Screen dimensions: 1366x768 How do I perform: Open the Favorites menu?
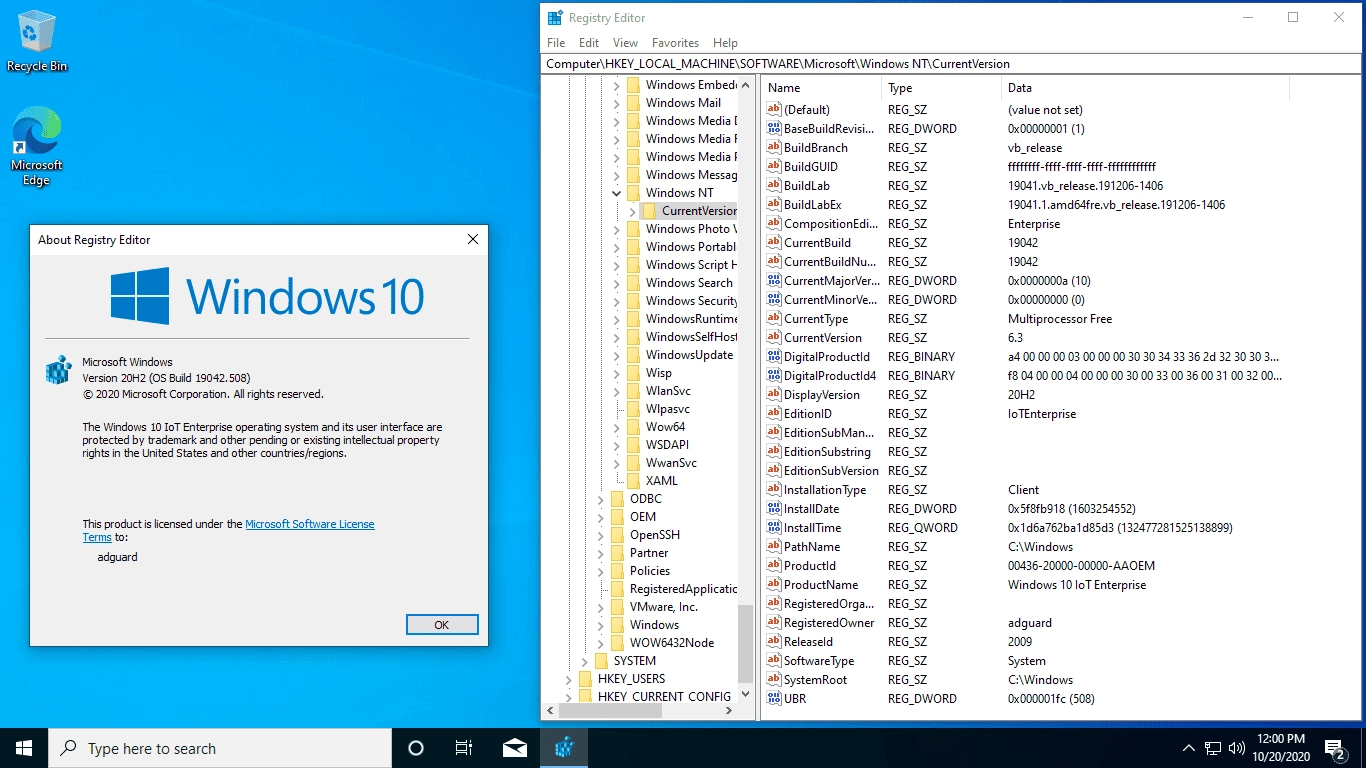[x=675, y=43]
